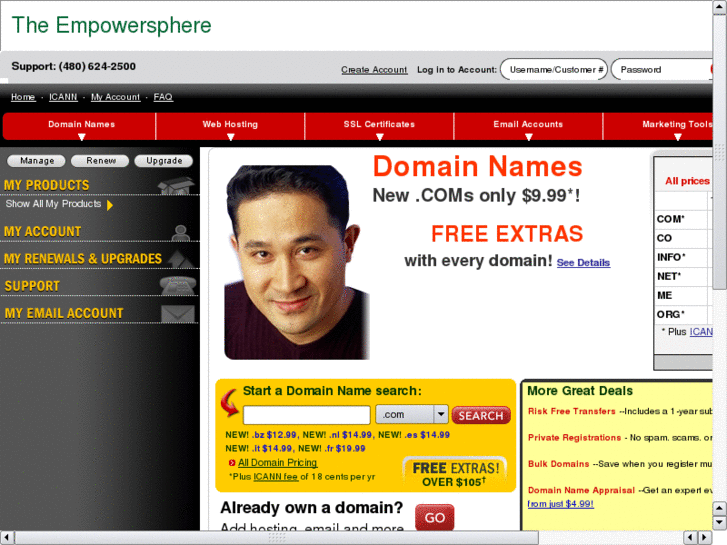Go to the Home link
The image size is (727, 545).
[x=23, y=97]
